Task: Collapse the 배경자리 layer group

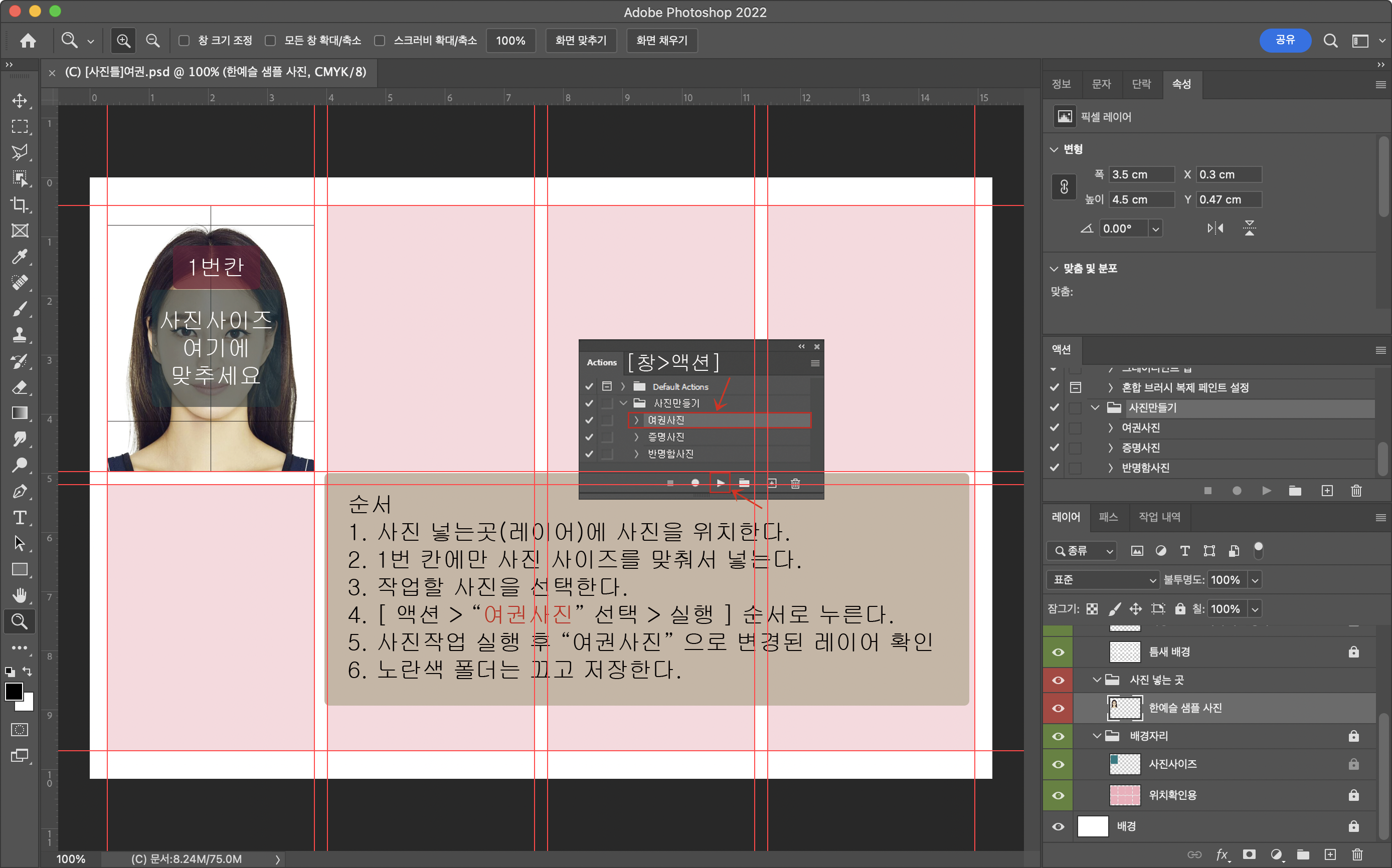Action: pos(1096,736)
